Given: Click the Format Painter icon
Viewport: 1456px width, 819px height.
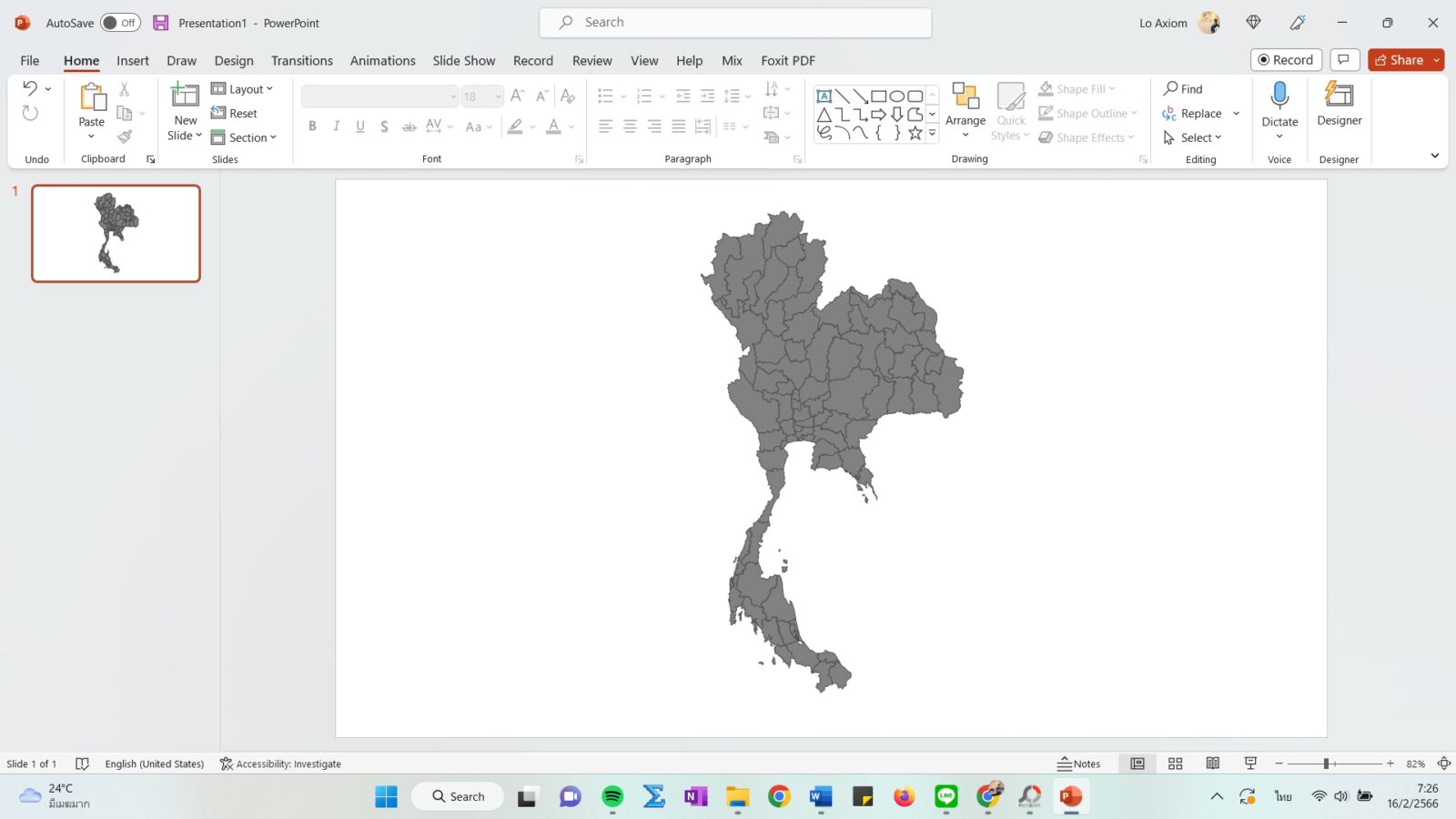Looking at the screenshot, I should click(125, 136).
